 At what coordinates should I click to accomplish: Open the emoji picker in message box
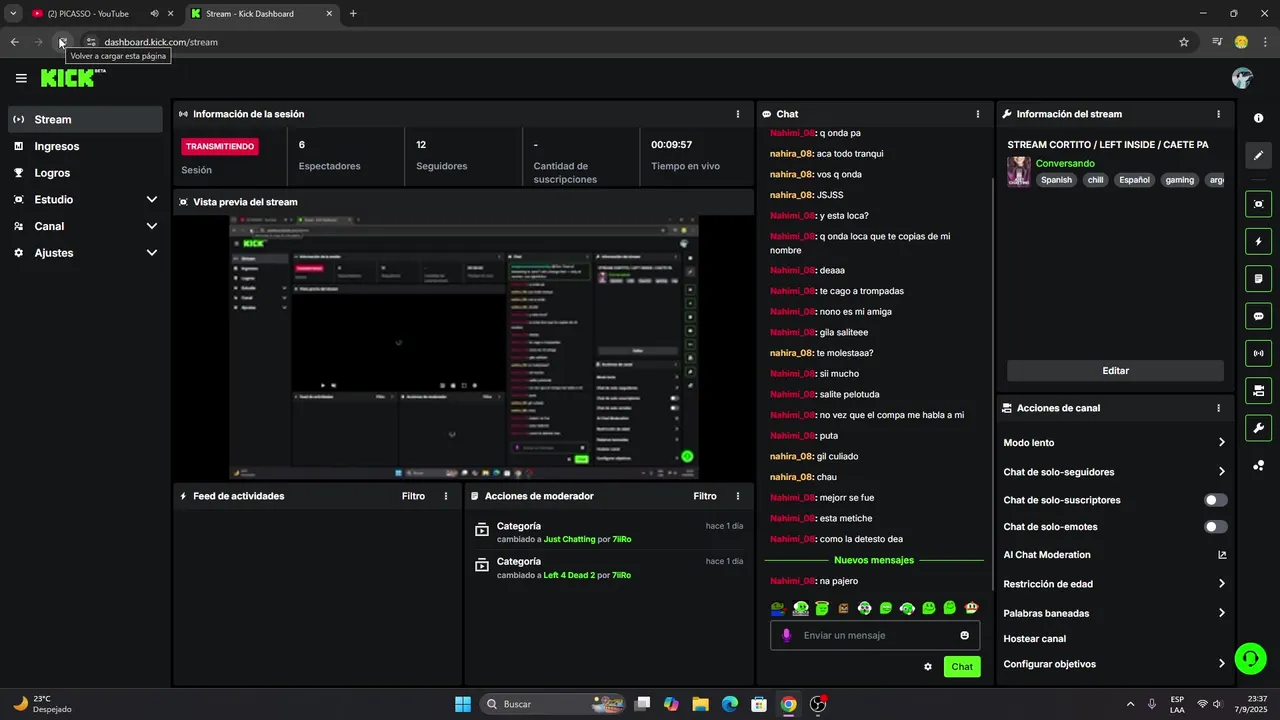click(x=964, y=635)
